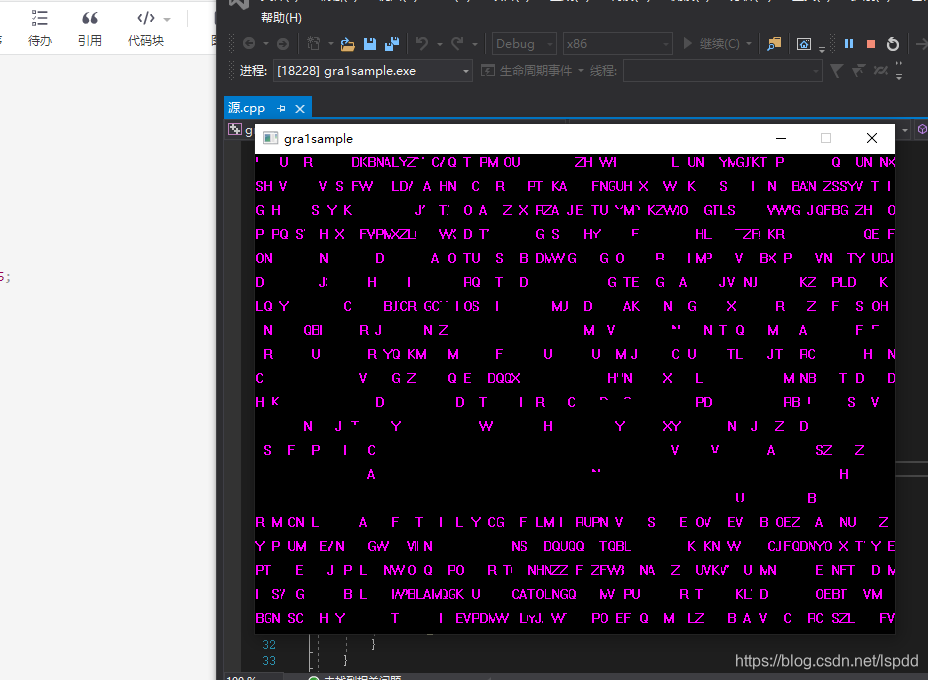Click the diagnostic tools window icon

(x=804, y=44)
